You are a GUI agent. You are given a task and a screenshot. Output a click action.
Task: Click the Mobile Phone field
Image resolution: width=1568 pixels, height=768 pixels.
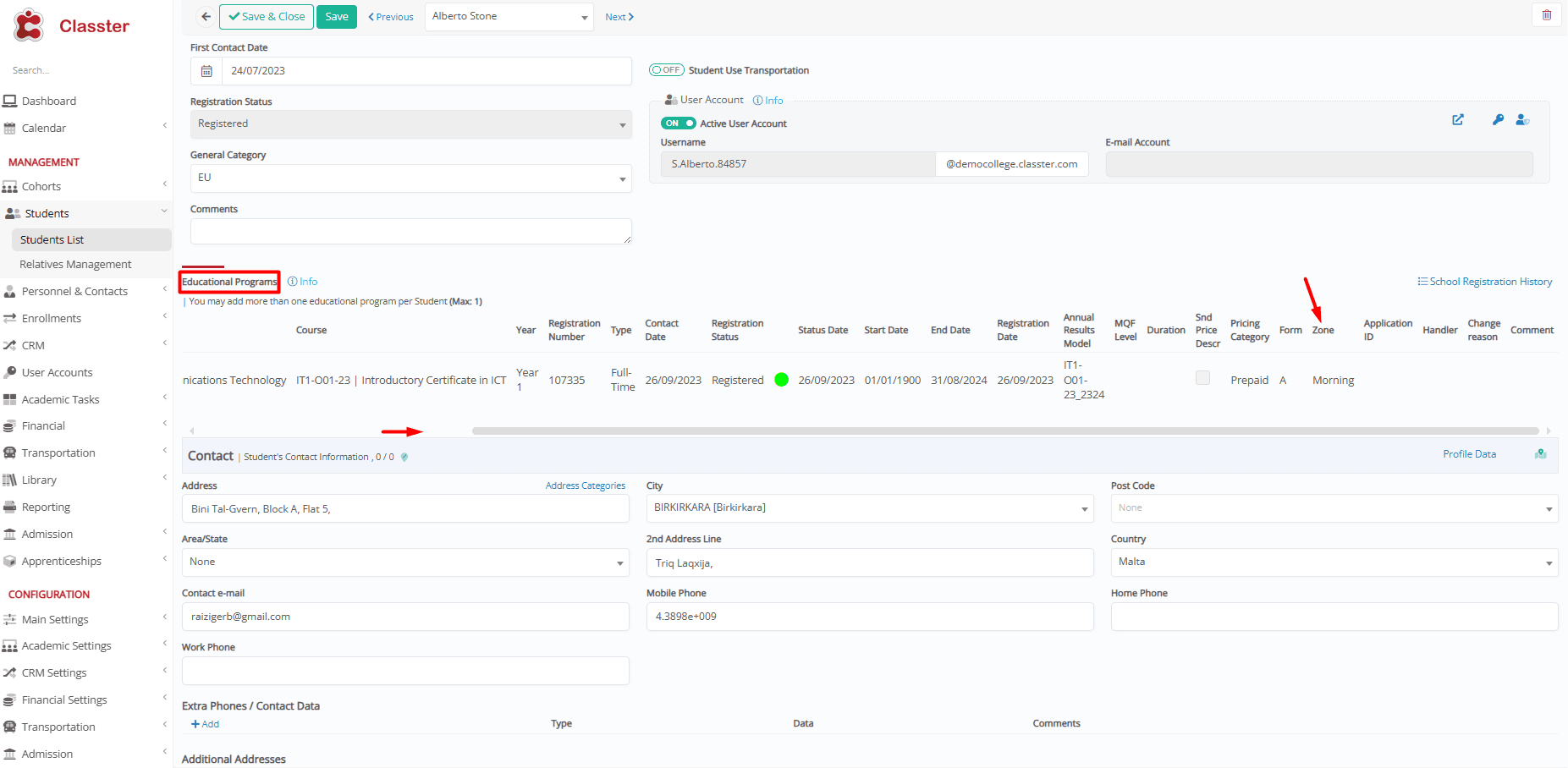pyautogui.click(x=870, y=617)
